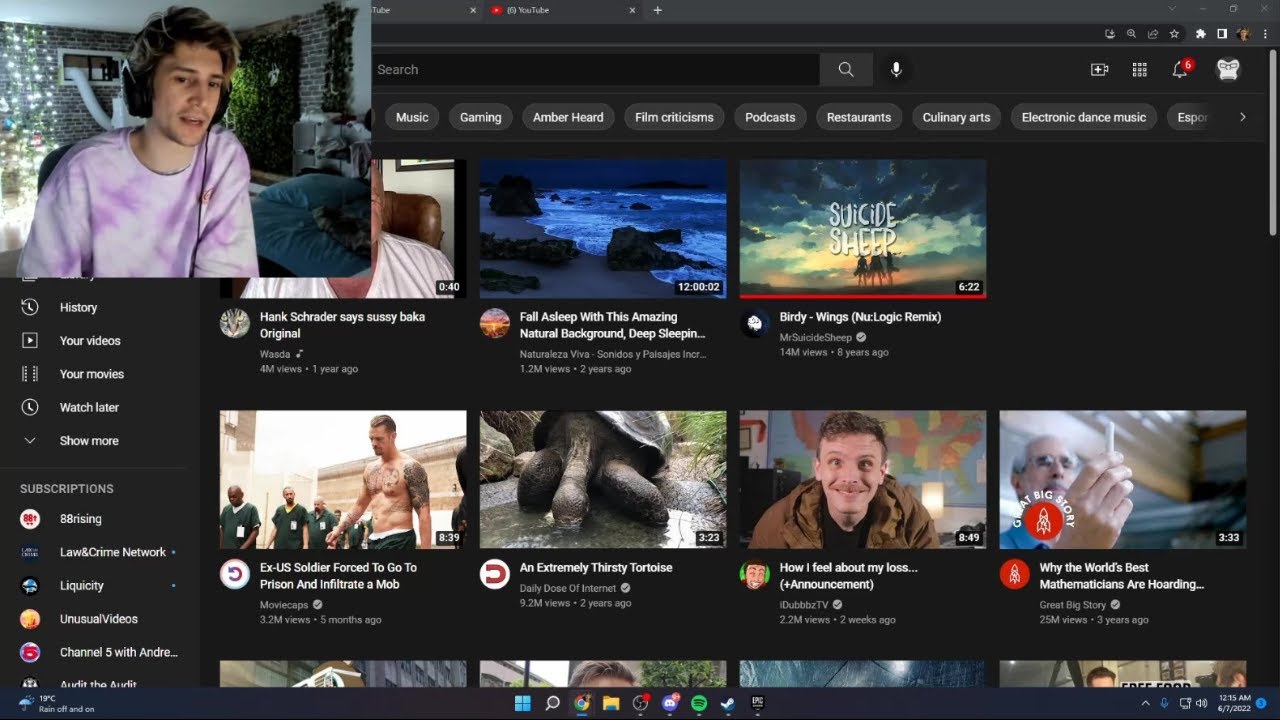Image resolution: width=1280 pixels, height=720 pixels.
Task: Select the Restaurants chip
Action: 859,117
